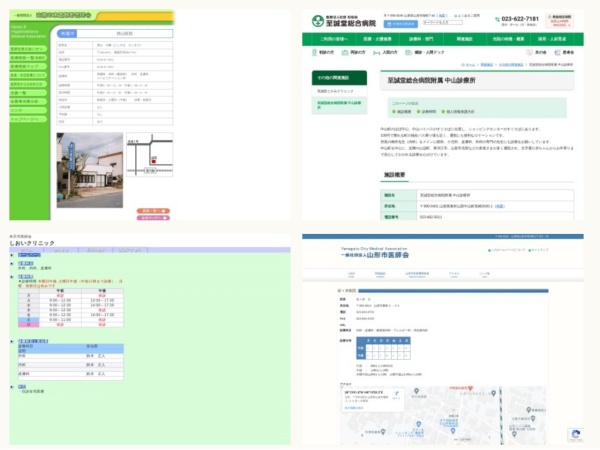Click the blue button beside the keyword field
The image size is (600, 450).
pos(401,24)
